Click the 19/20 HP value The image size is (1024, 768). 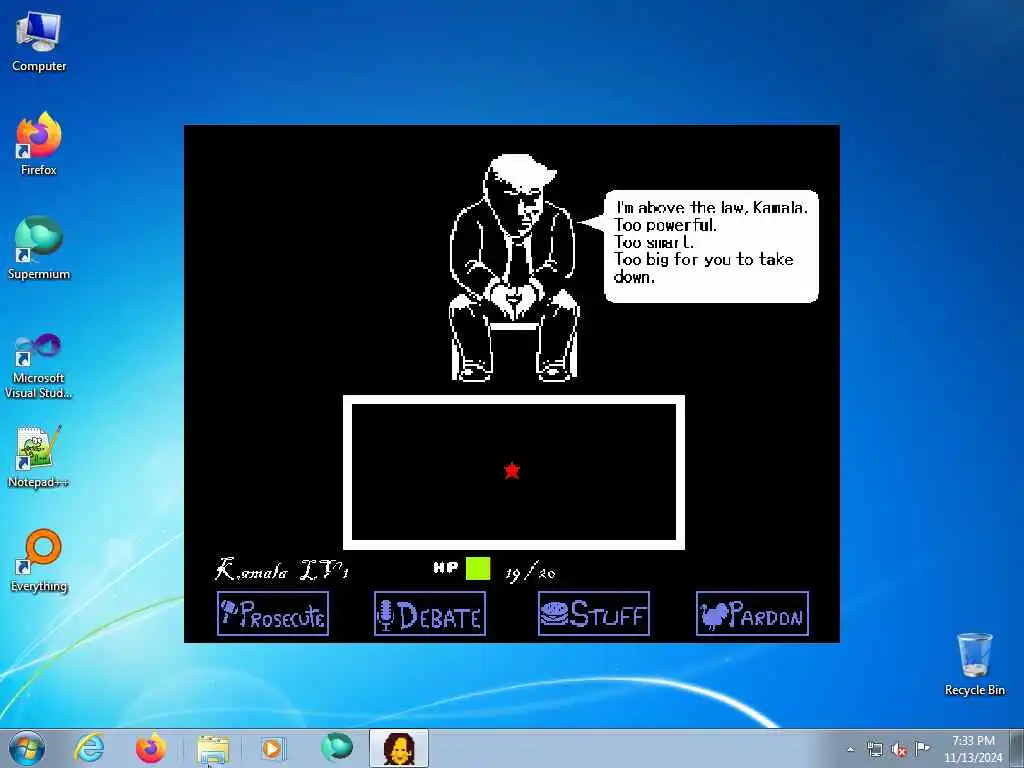(530, 573)
